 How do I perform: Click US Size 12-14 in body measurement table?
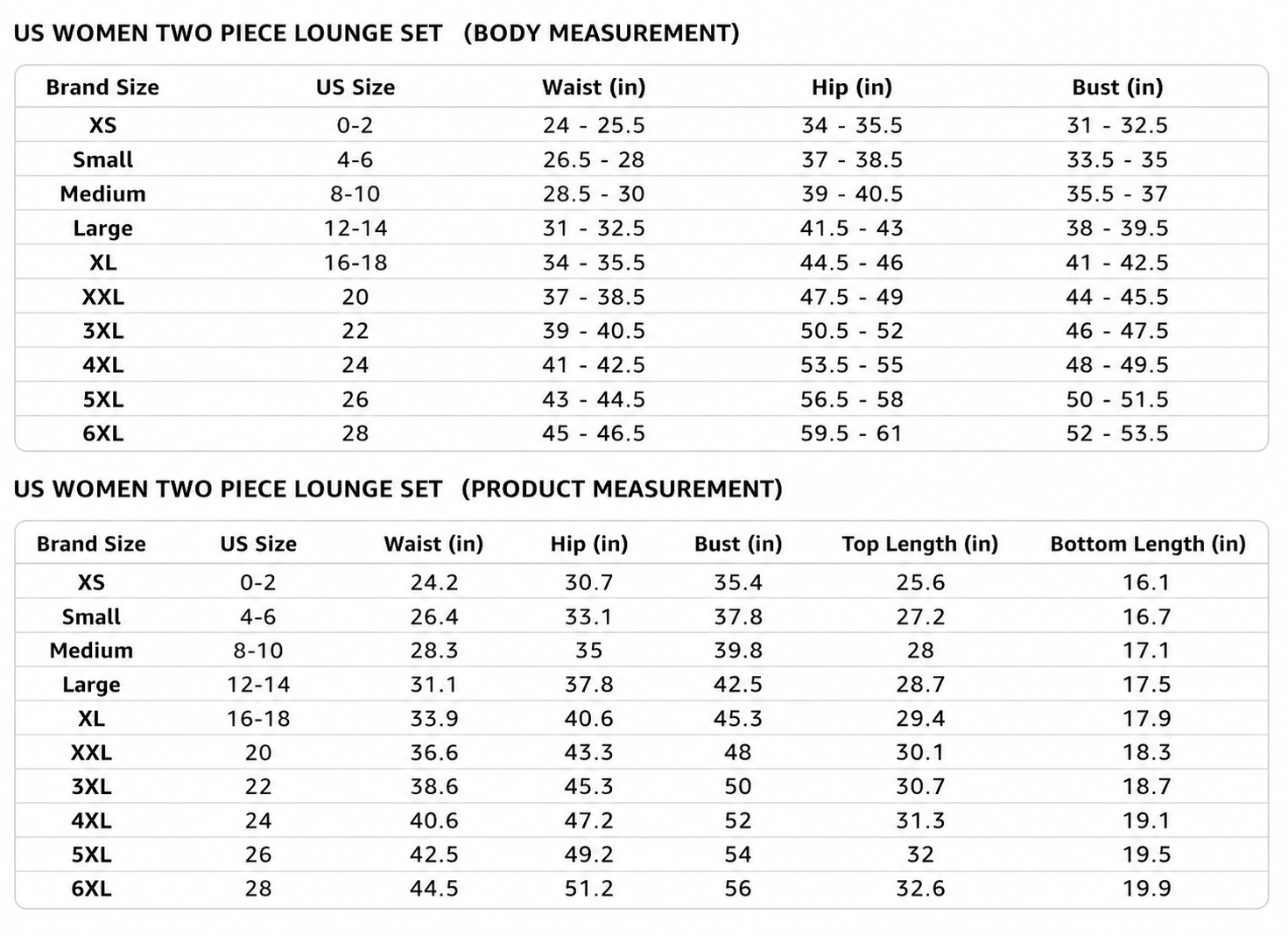pyautogui.click(x=355, y=229)
